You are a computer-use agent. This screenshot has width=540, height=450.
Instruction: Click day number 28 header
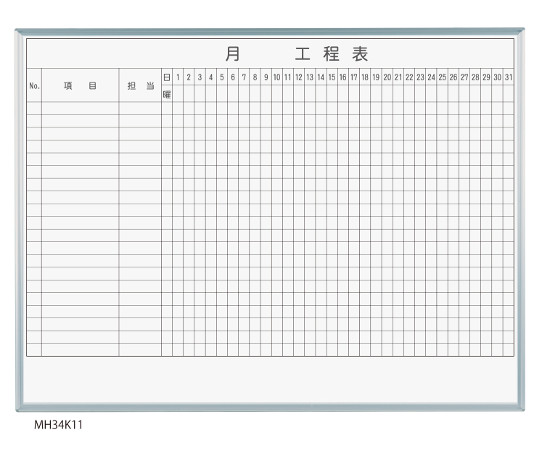coord(475,77)
